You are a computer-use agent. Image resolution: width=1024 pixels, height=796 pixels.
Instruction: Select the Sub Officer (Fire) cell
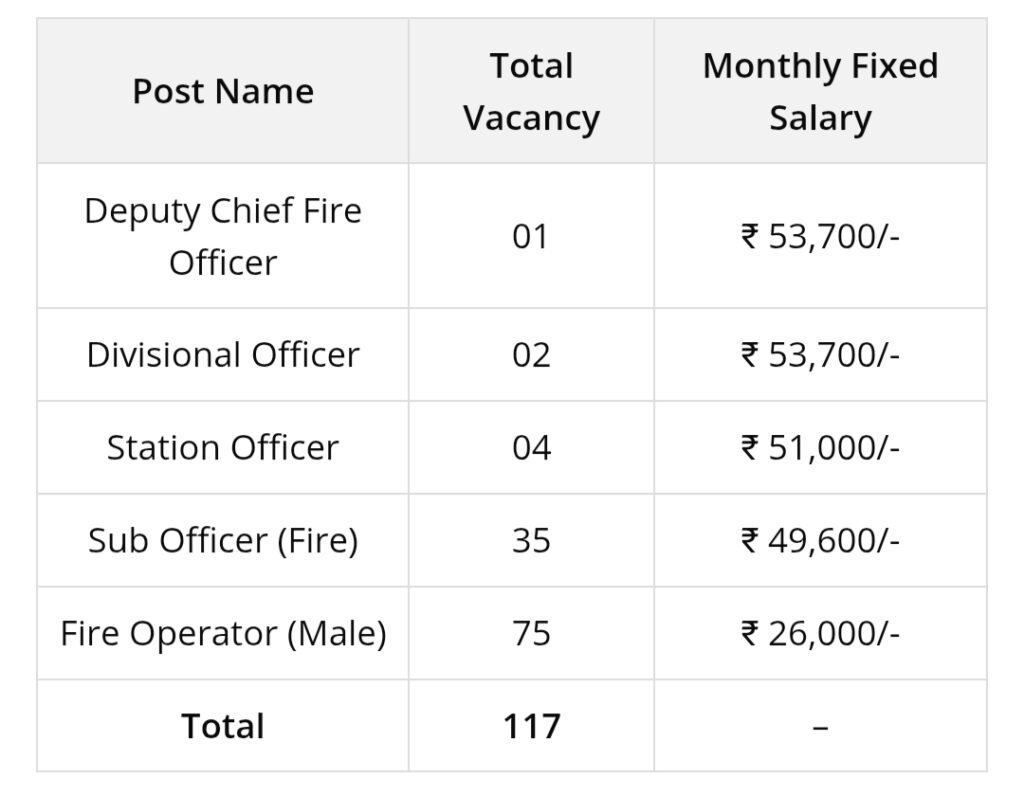[x=223, y=540]
